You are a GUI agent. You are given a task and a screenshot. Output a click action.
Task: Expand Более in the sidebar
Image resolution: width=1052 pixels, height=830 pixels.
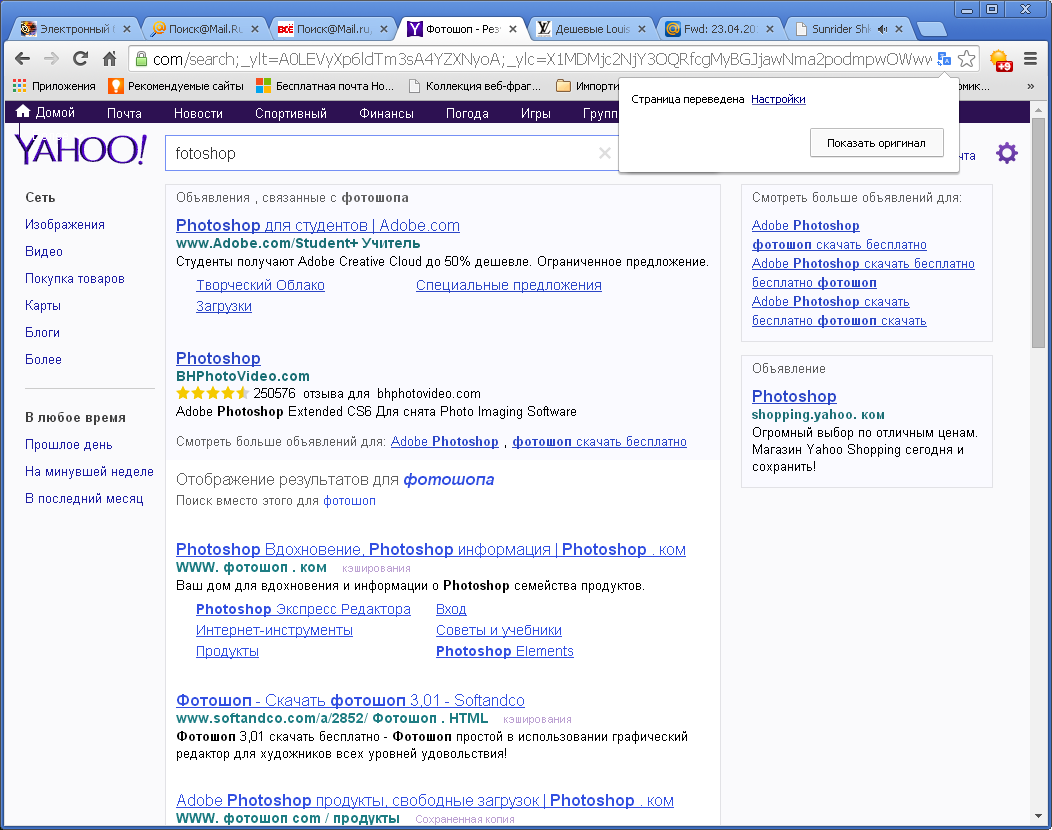(x=43, y=359)
